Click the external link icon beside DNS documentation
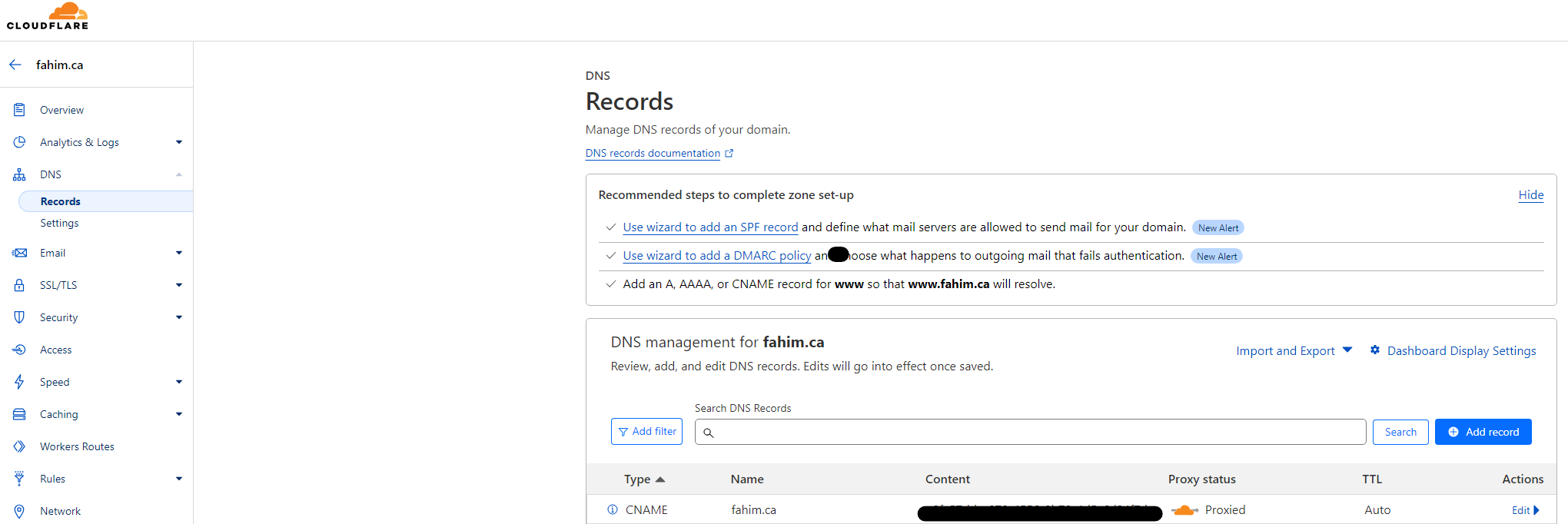Screen dimensions: 1568x524 tap(729, 153)
